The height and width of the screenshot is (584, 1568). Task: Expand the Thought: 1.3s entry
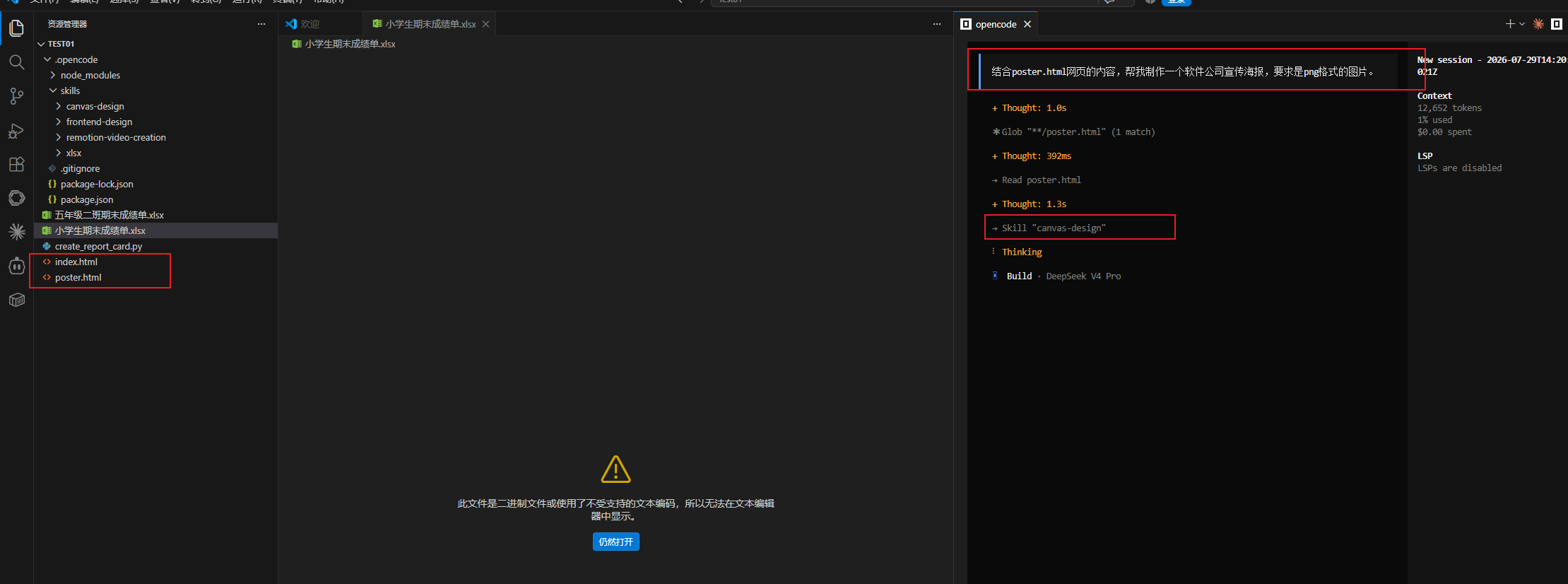click(x=1029, y=204)
